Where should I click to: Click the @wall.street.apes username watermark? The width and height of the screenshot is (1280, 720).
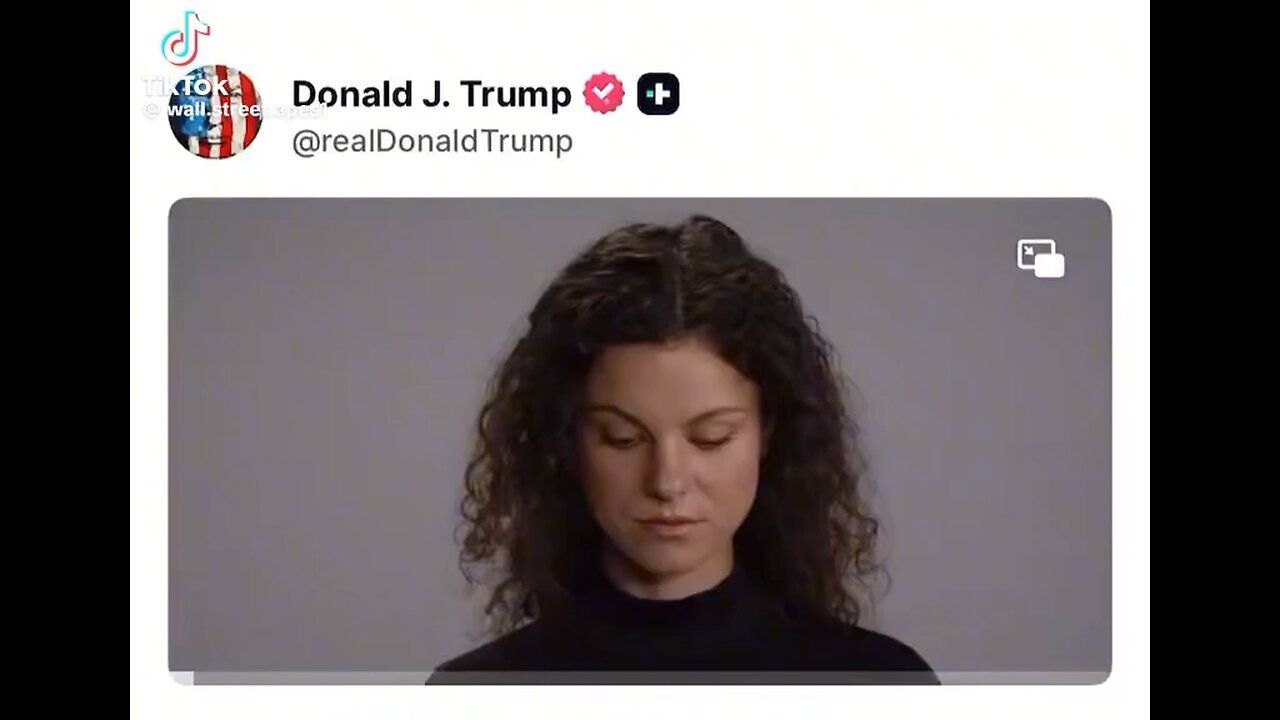click(x=236, y=110)
